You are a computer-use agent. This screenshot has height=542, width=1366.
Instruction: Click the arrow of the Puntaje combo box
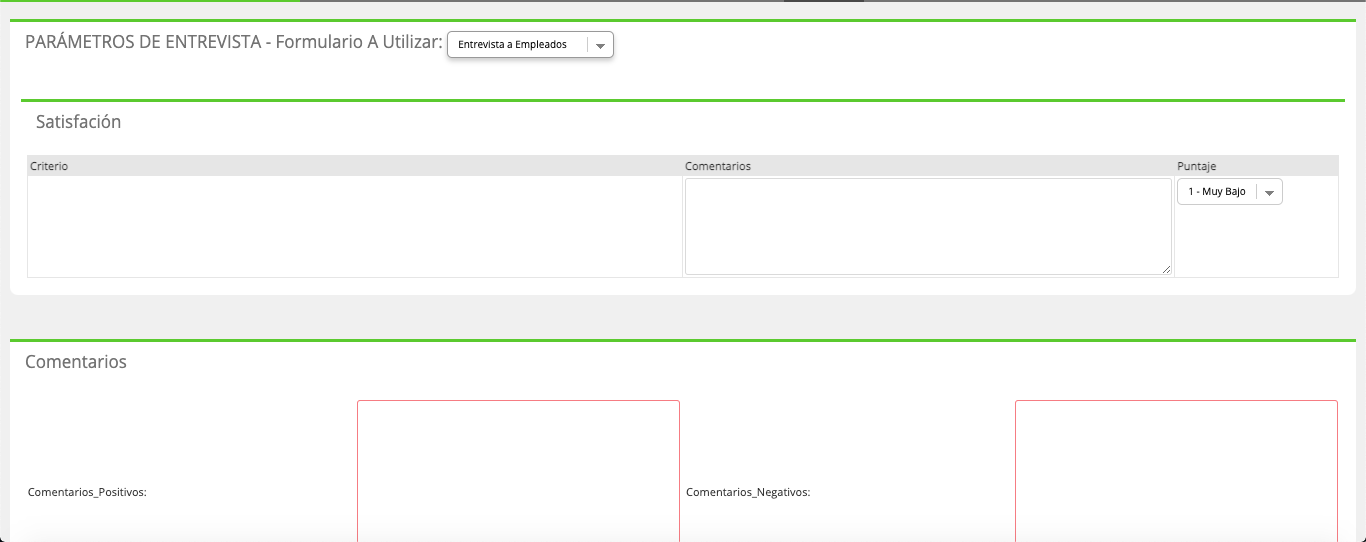1269,192
